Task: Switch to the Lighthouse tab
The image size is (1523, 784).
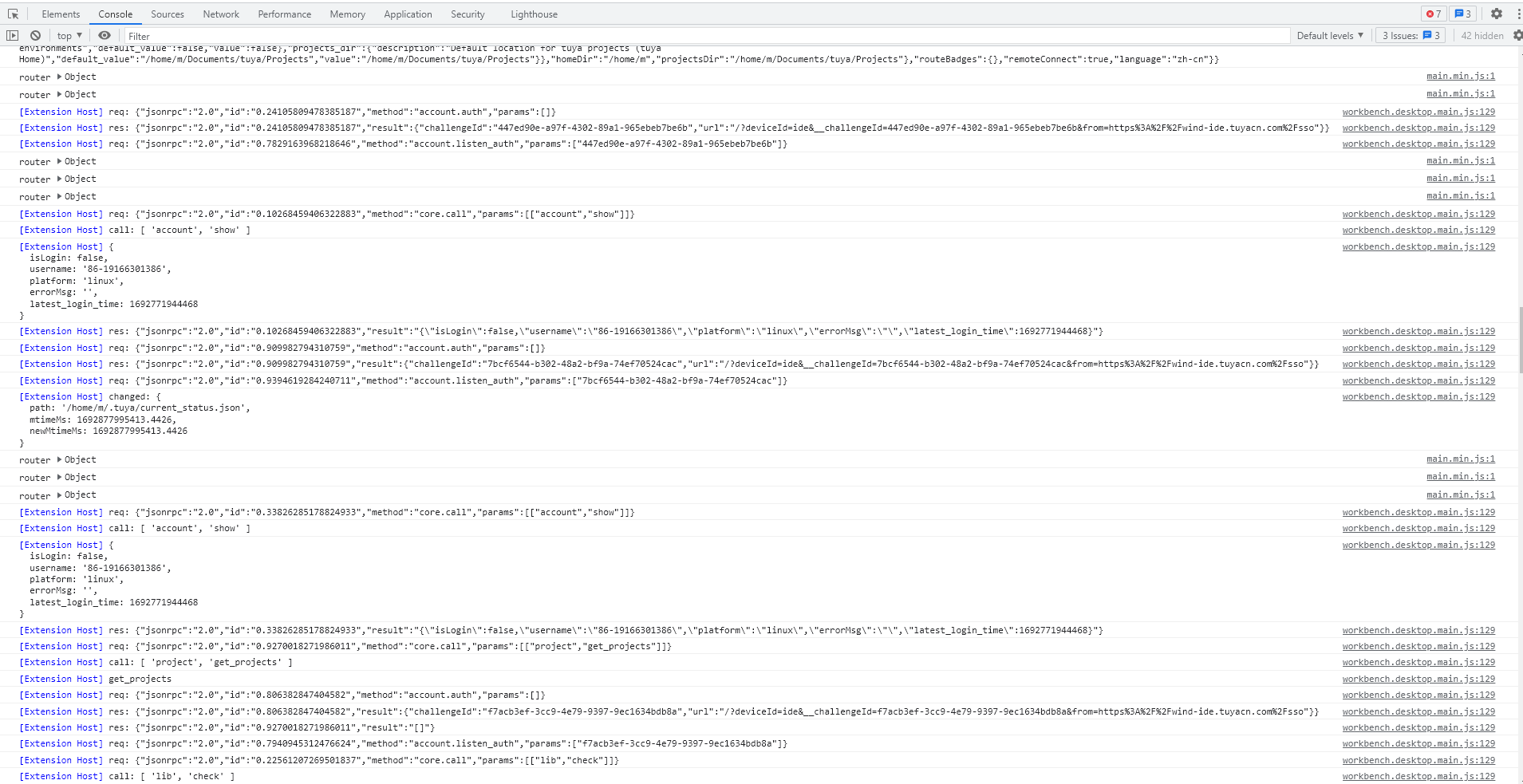Action: (534, 14)
